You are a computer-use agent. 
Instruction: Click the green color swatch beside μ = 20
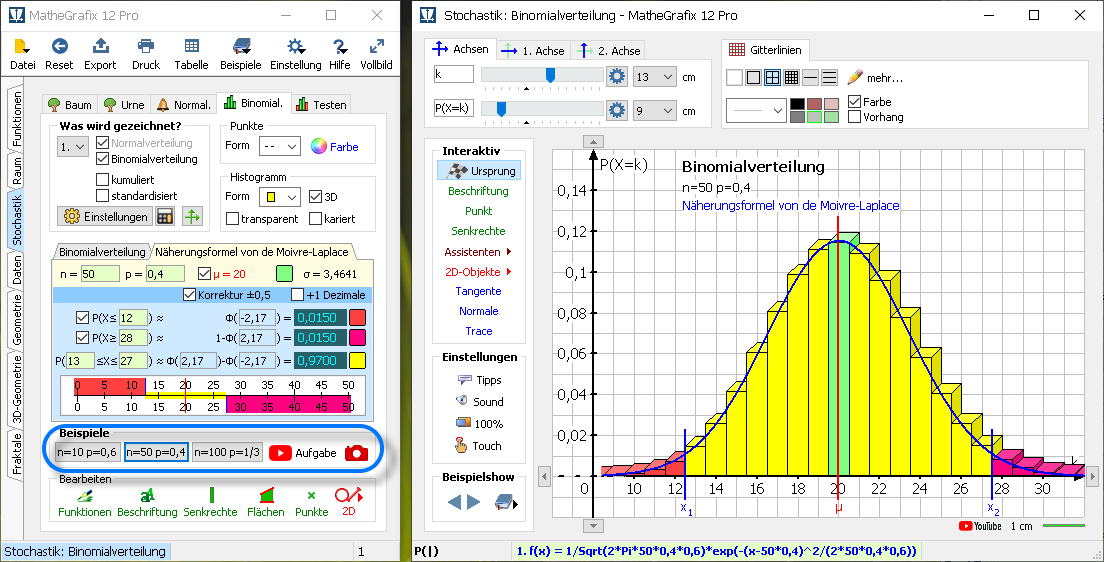coord(284,274)
